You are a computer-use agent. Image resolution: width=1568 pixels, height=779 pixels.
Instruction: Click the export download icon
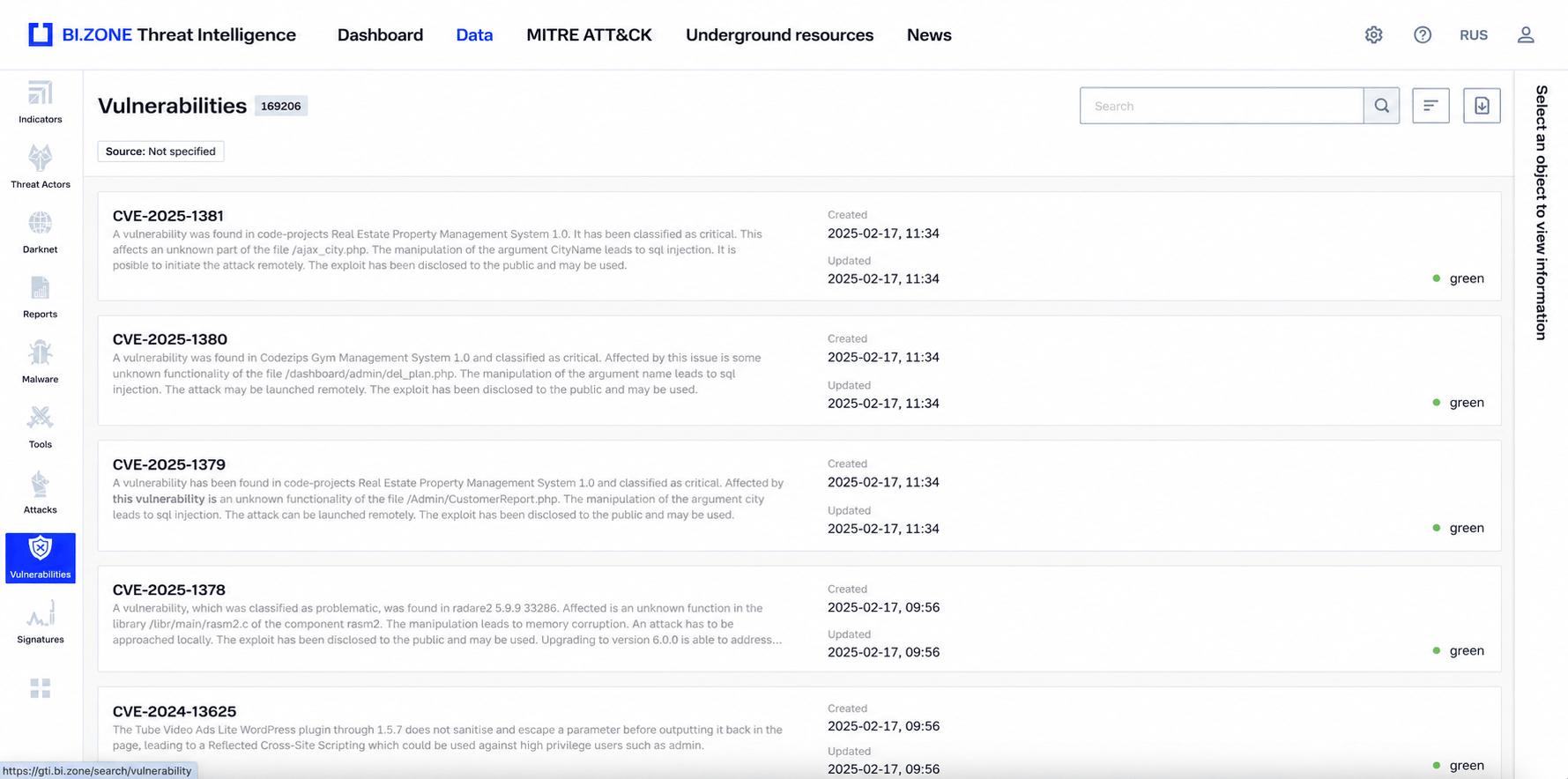tap(1482, 106)
